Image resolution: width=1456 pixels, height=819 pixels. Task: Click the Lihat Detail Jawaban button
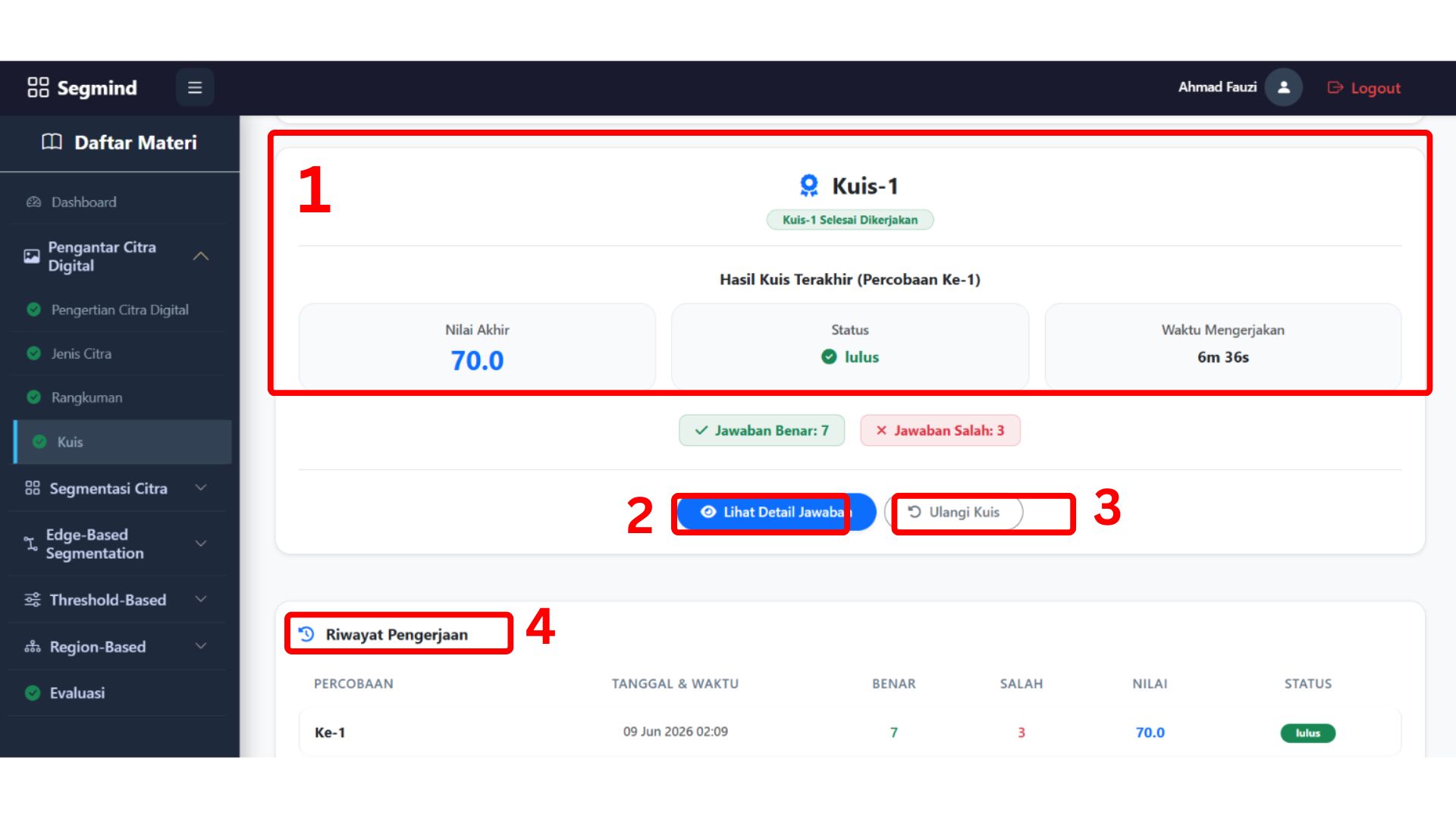pos(777,513)
